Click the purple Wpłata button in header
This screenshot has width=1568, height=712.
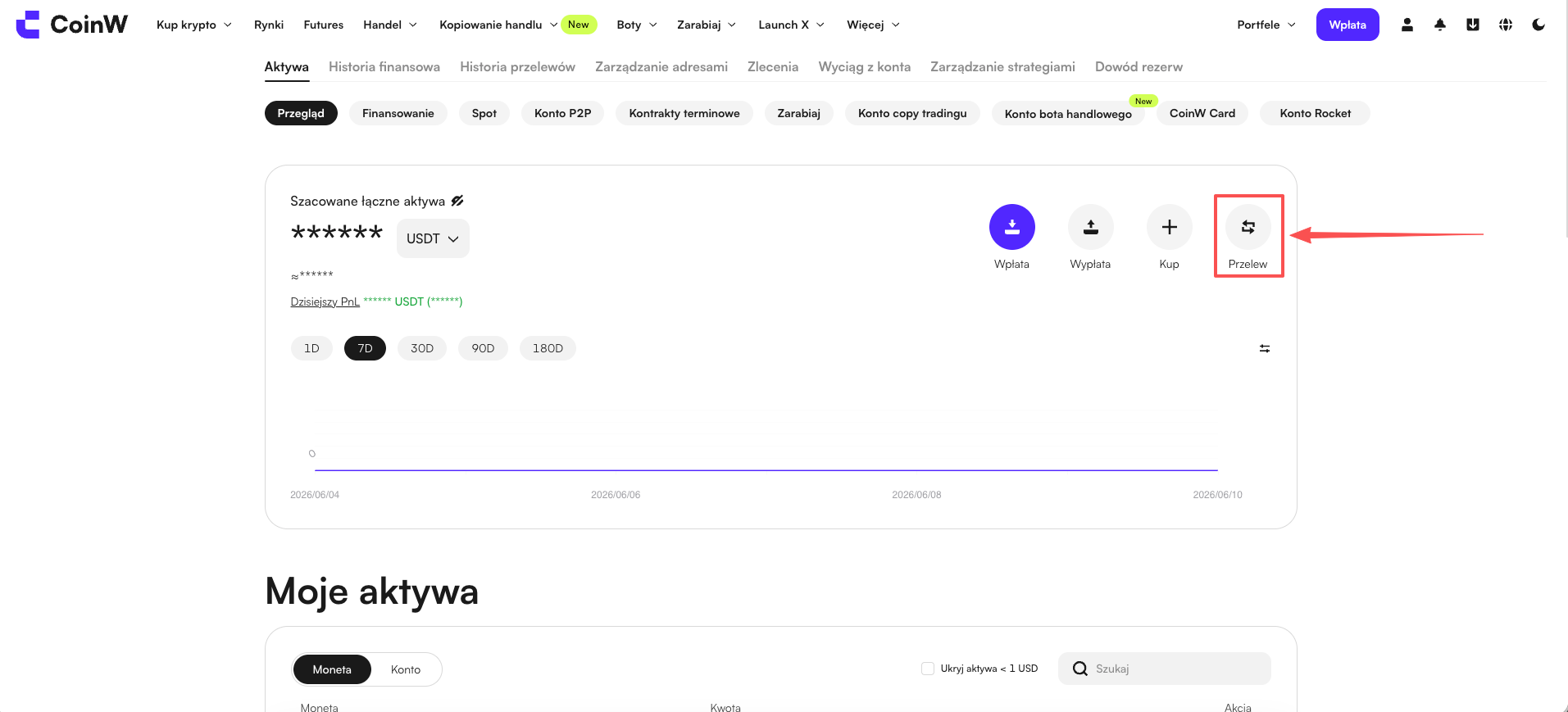(x=1348, y=25)
